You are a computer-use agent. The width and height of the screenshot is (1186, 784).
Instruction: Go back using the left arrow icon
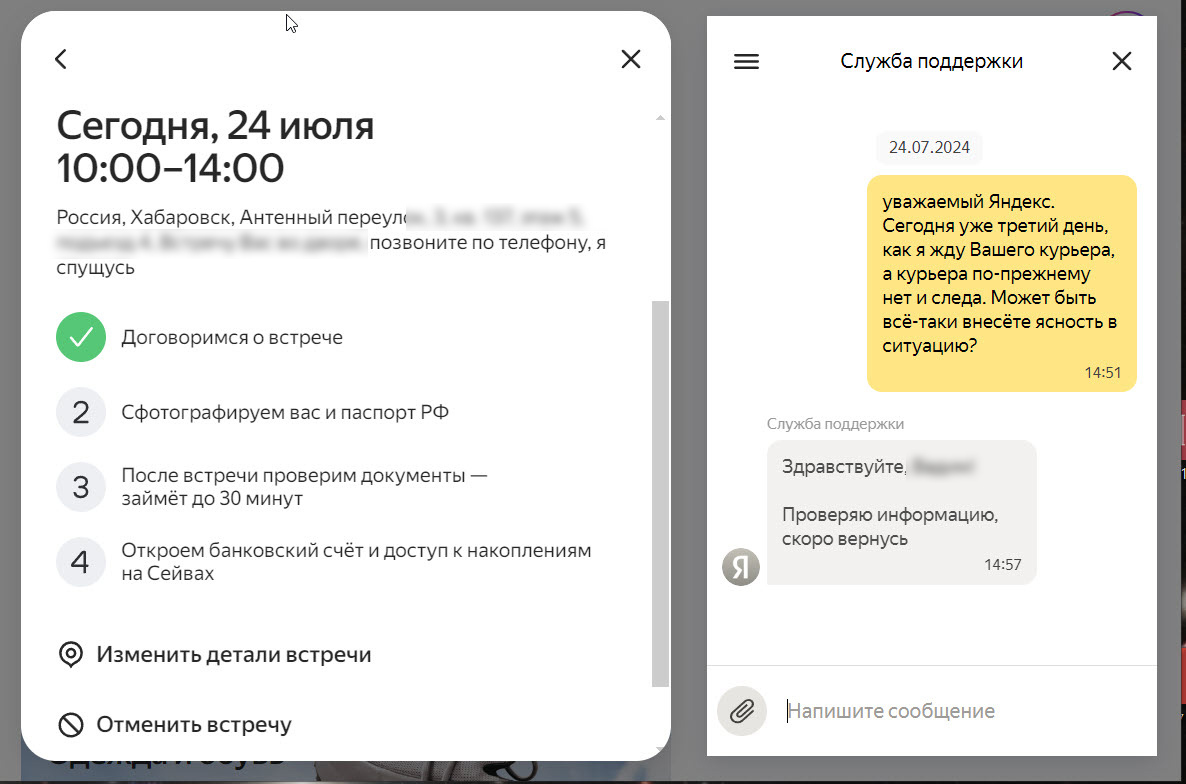click(x=61, y=59)
